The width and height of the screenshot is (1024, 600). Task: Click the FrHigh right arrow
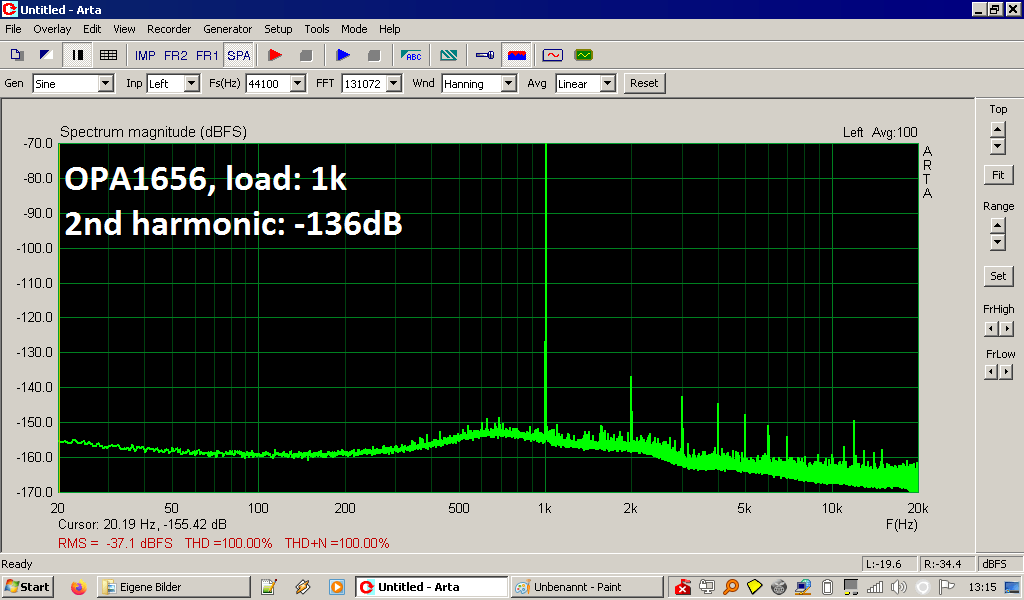pyautogui.click(x=1006, y=328)
